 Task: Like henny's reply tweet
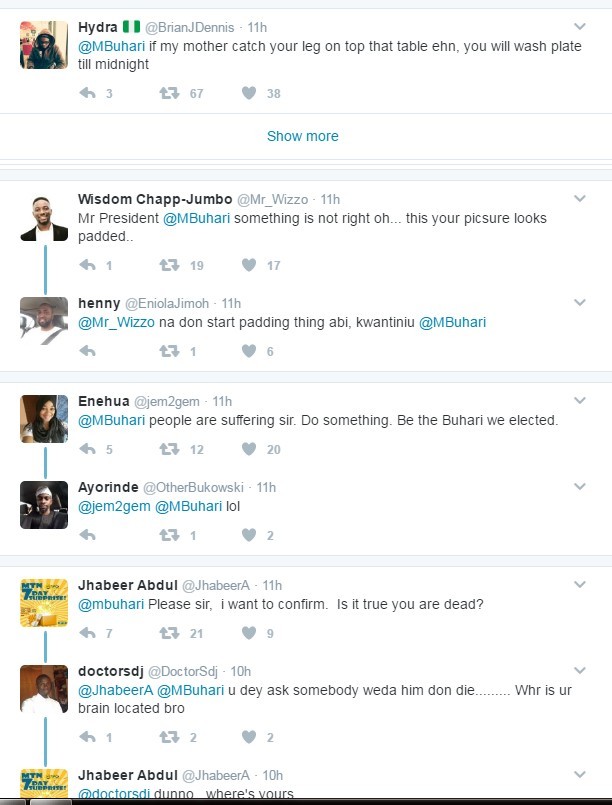point(249,351)
